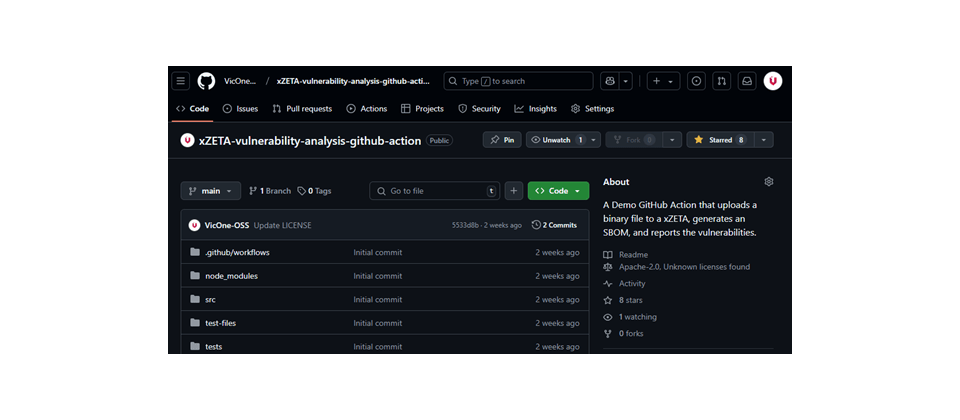Click the repository title xZETA-vulnerability-analysis-github-action
This screenshot has height=420, width=960.
pos(310,141)
